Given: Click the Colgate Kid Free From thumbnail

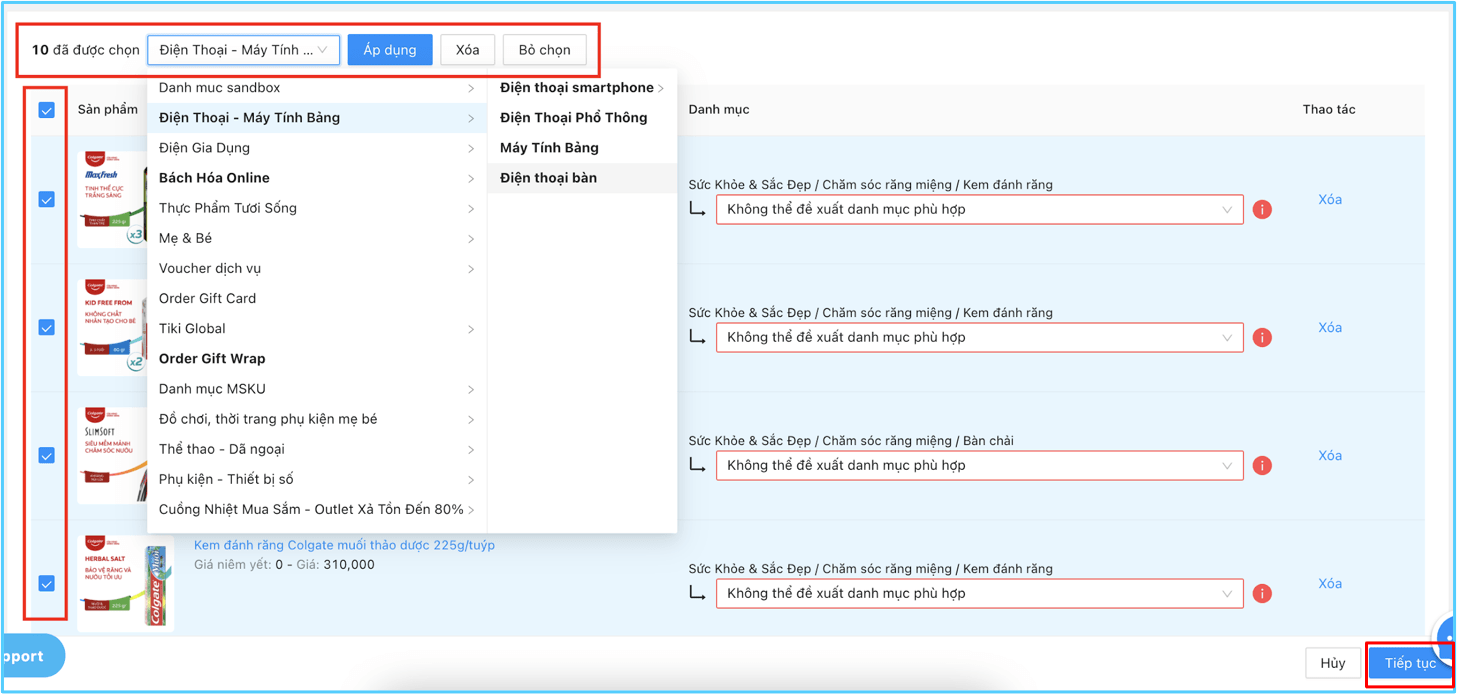Looking at the screenshot, I should [113, 327].
